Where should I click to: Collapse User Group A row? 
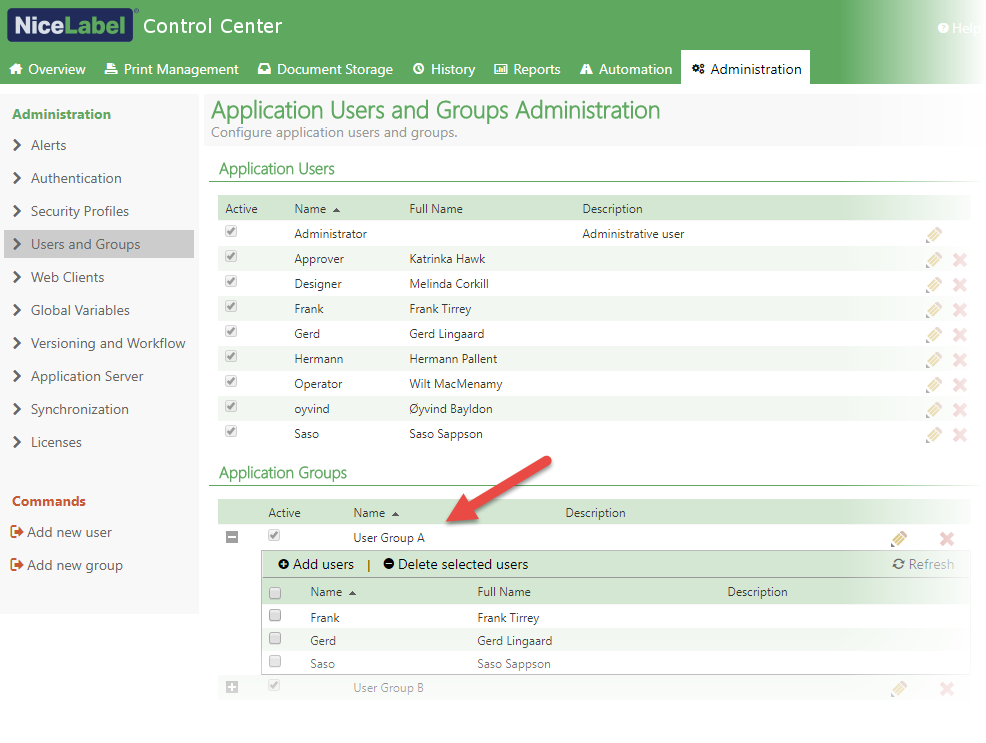pos(232,537)
